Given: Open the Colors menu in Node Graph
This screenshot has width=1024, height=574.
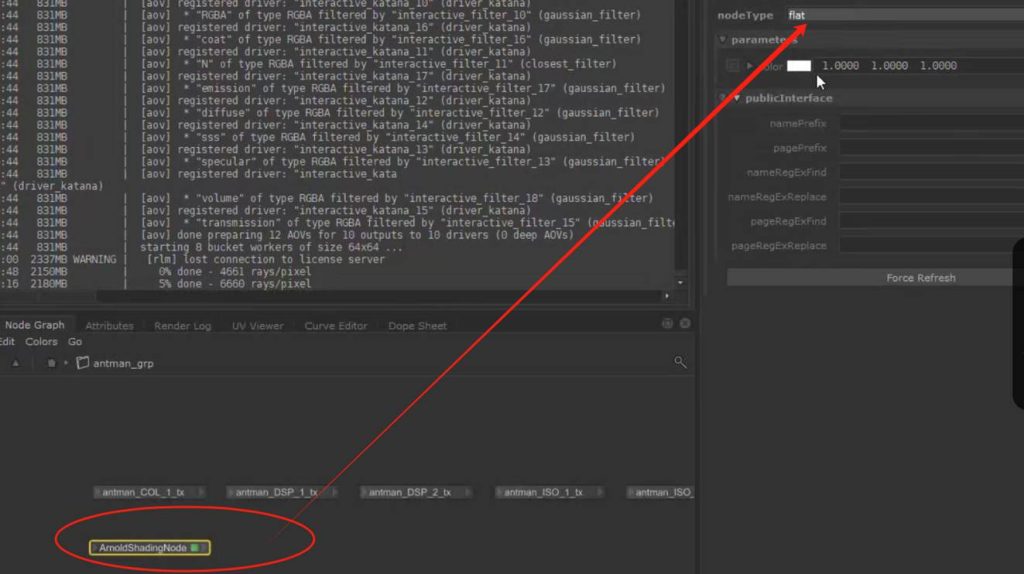Looking at the screenshot, I should pyautogui.click(x=41, y=342).
